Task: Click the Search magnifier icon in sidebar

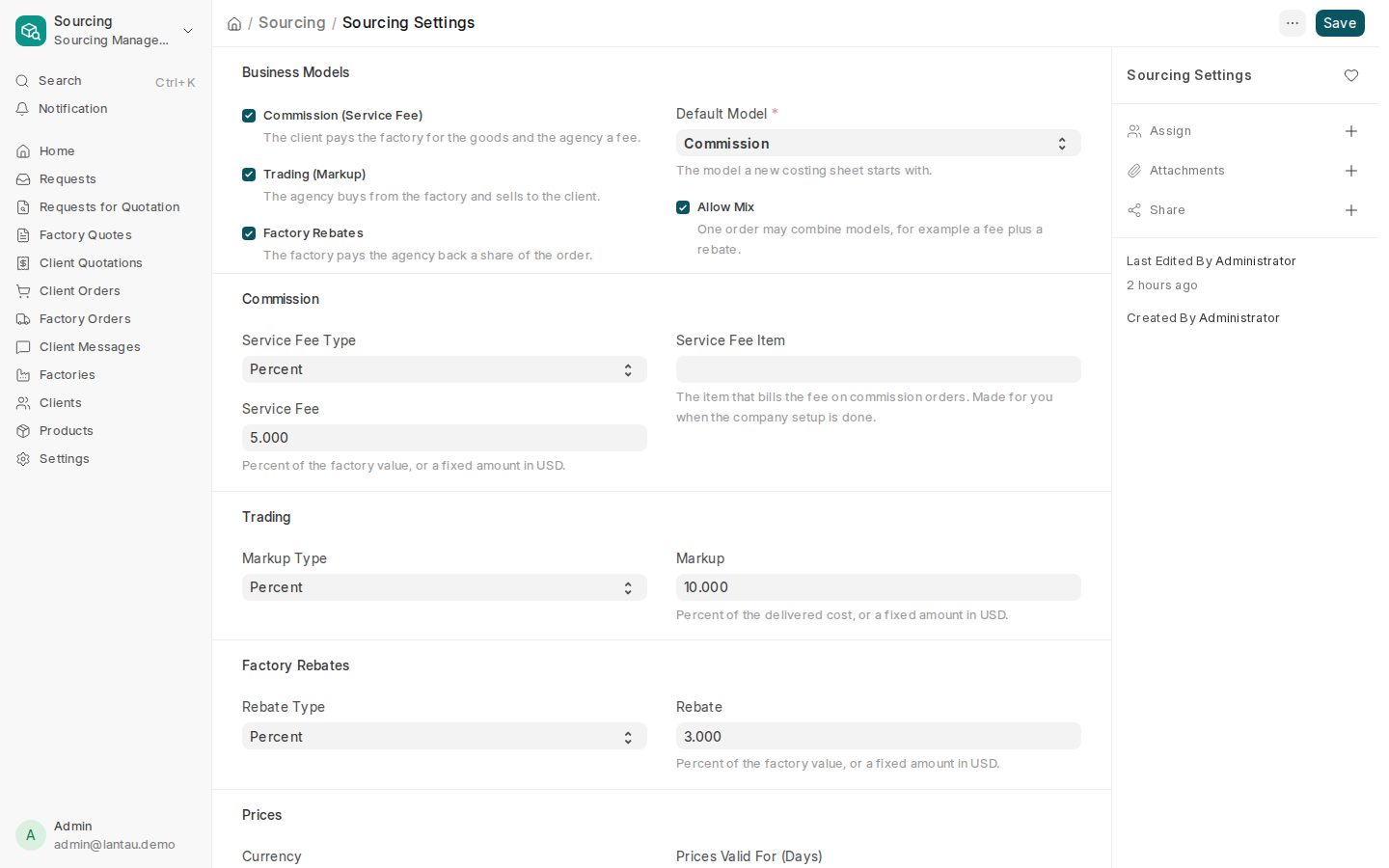Action: [22, 81]
